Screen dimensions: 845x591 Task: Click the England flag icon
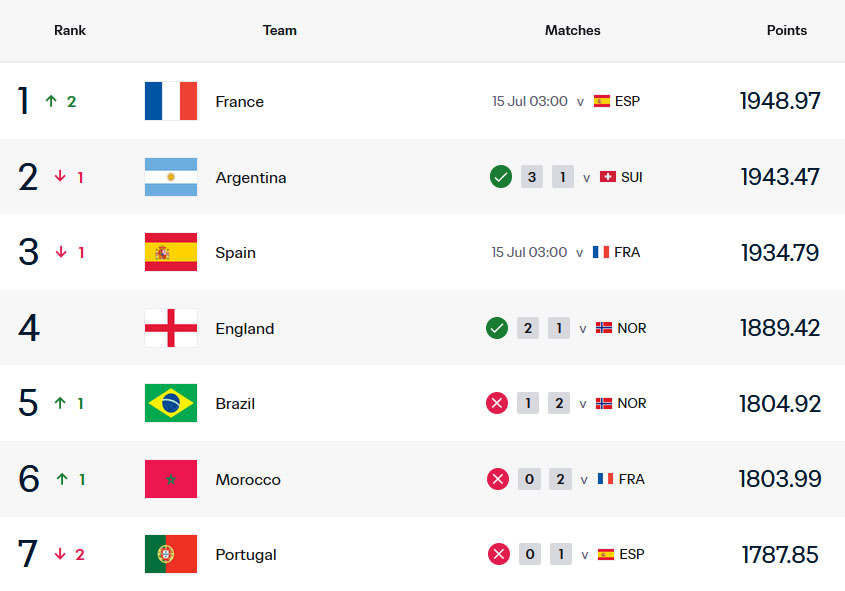click(x=171, y=328)
